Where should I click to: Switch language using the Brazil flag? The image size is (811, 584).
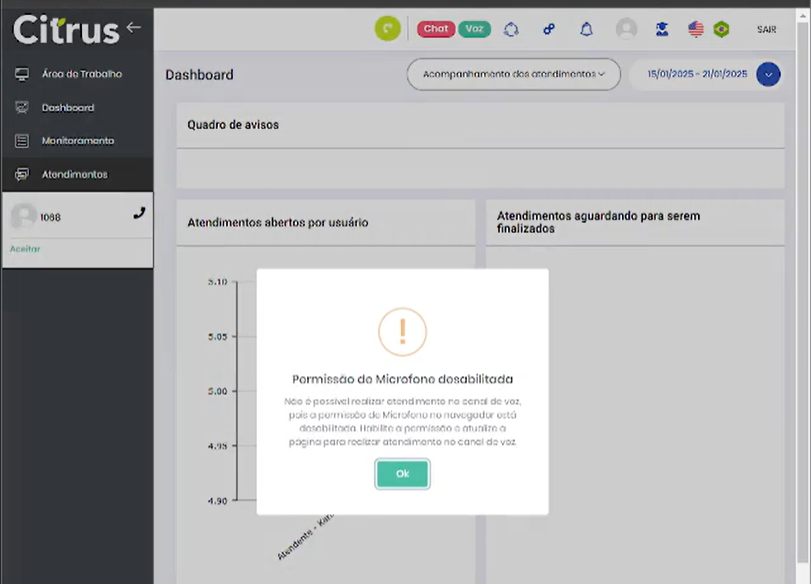pos(721,29)
